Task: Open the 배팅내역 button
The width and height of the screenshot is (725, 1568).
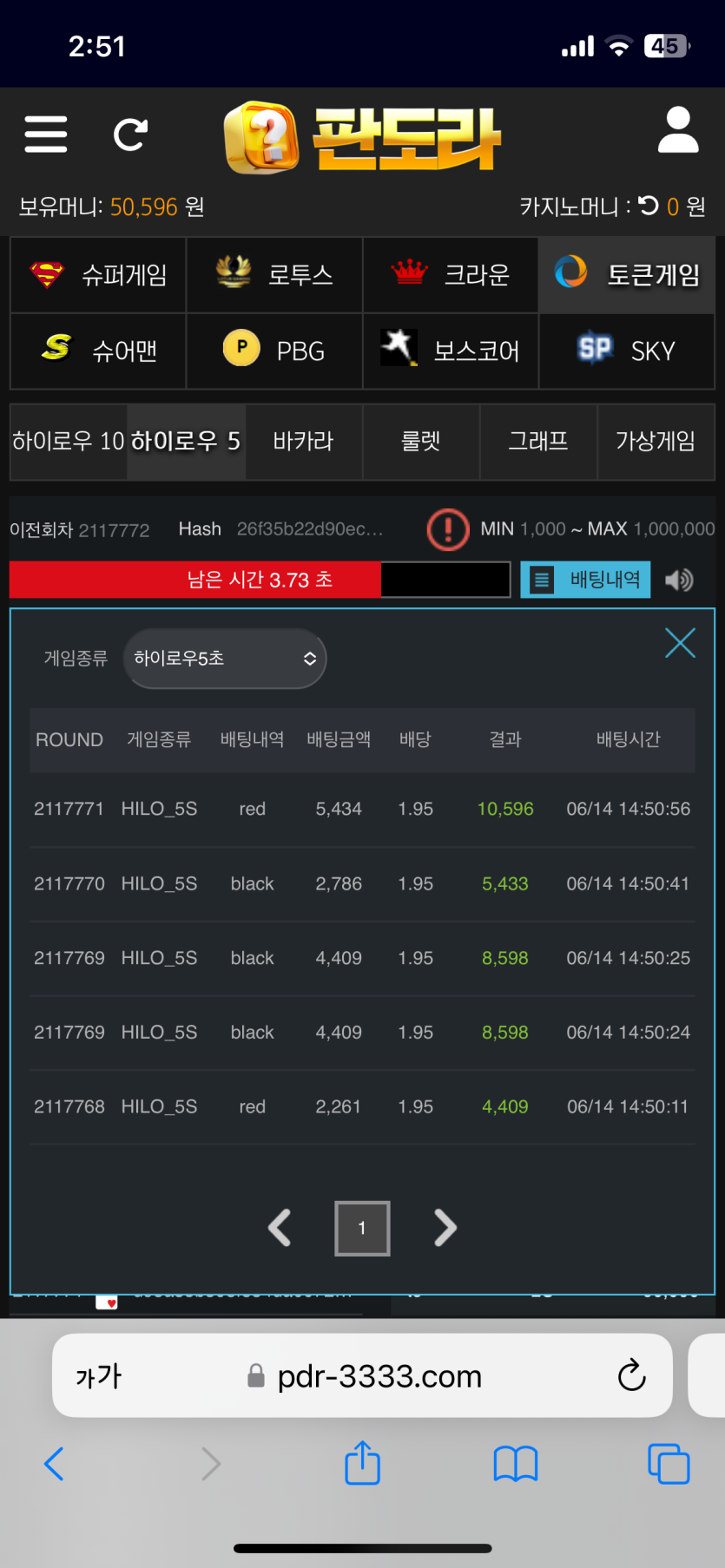Action: 585,580
